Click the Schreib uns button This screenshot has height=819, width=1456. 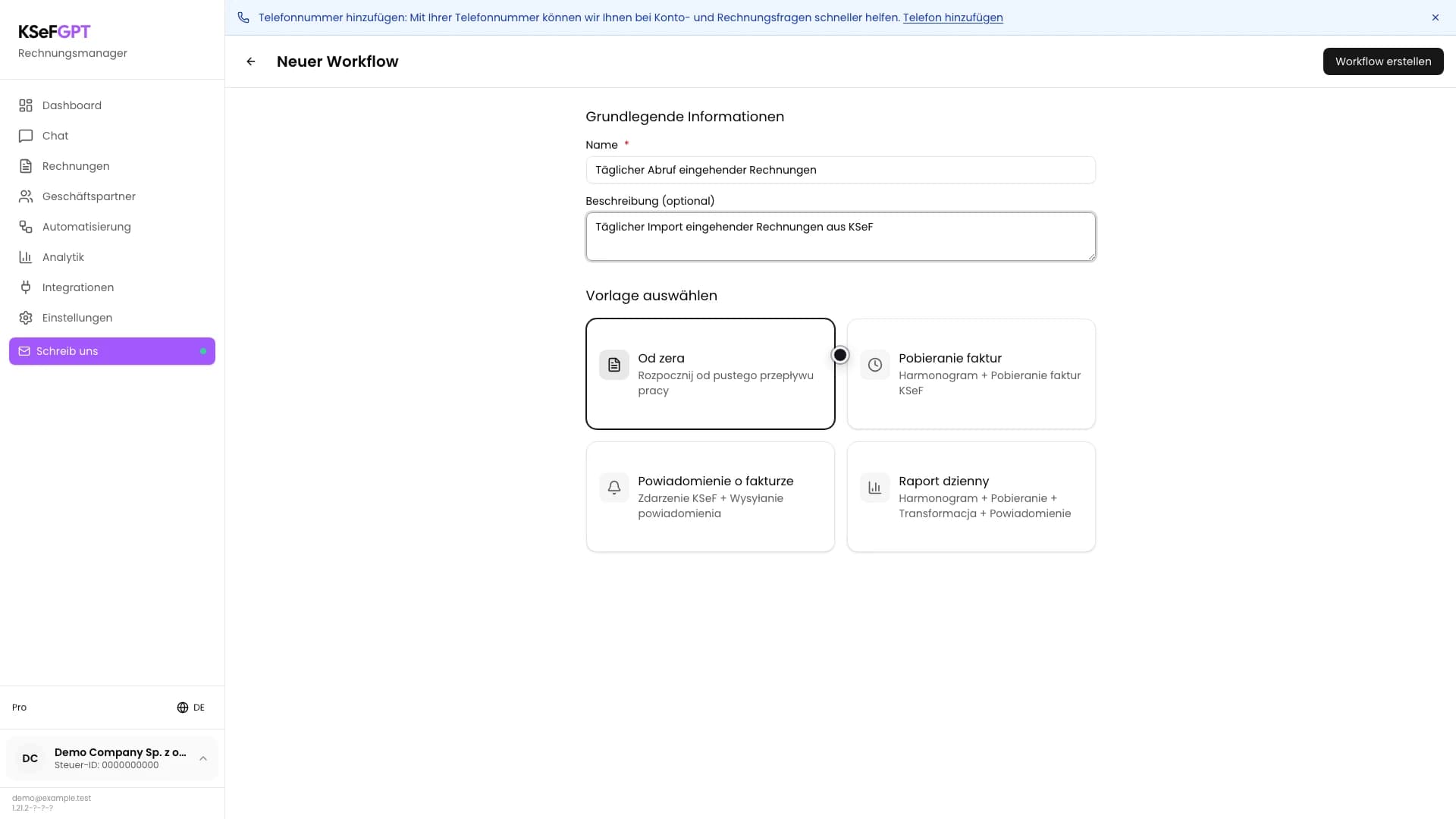pos(112,351)
